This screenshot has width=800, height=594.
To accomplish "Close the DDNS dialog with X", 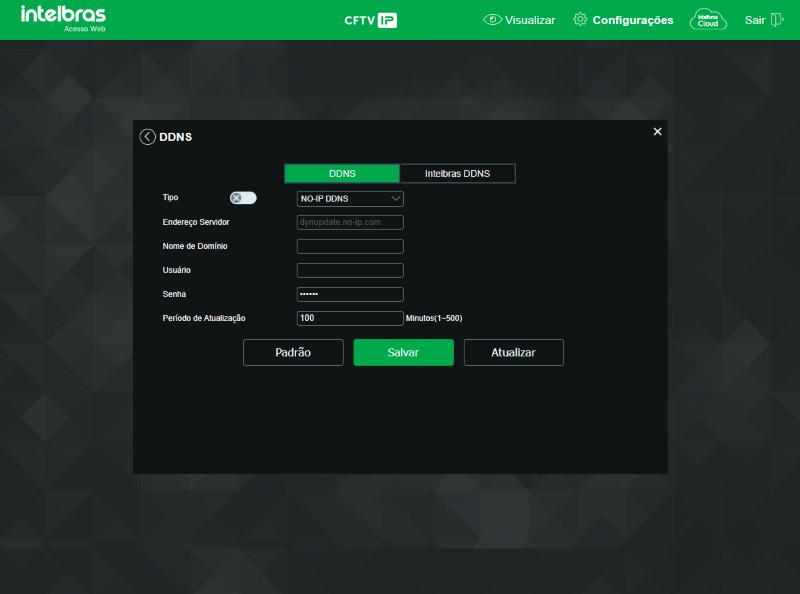I will (658, 132).
